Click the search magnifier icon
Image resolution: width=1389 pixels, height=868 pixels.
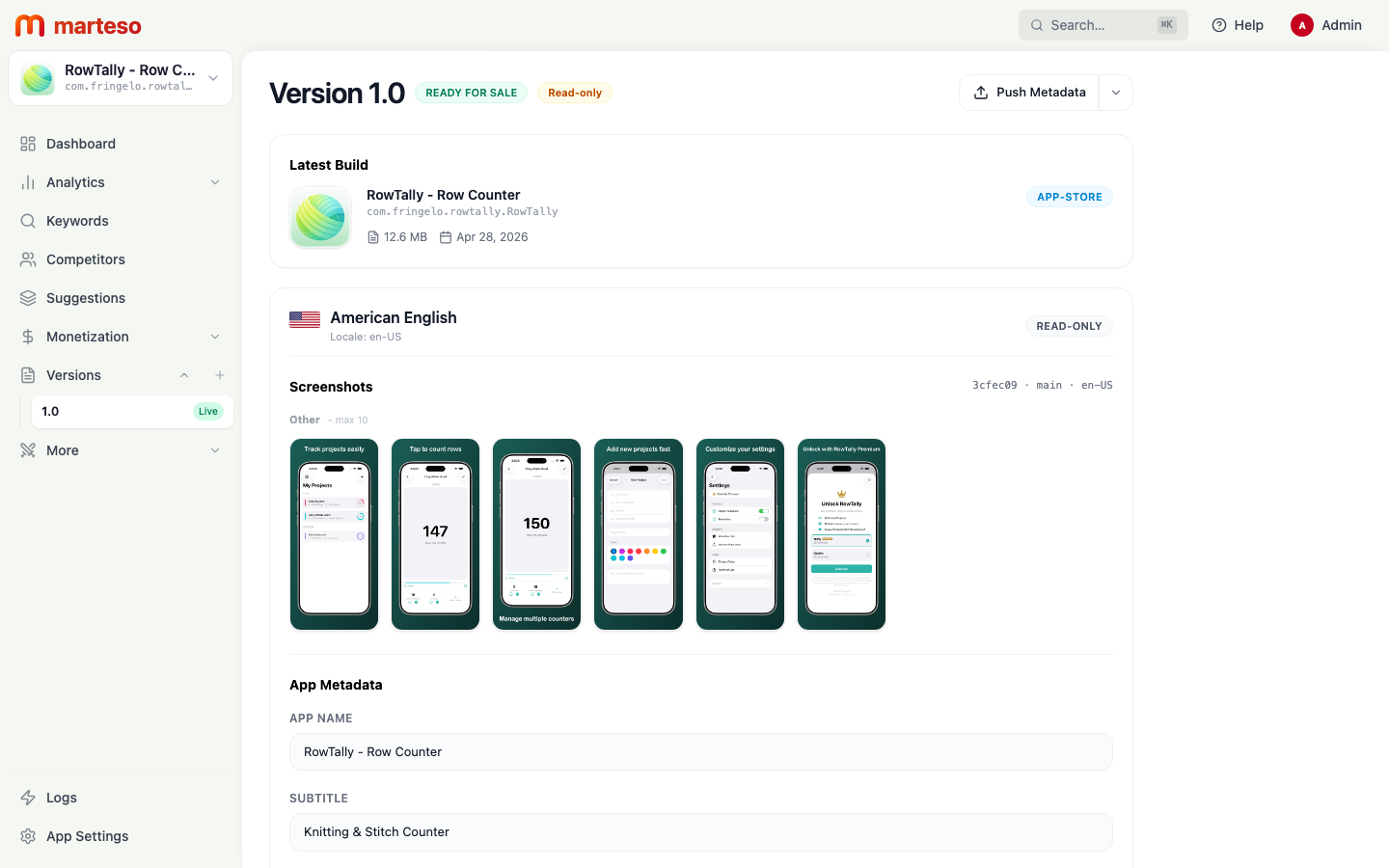1037,25
